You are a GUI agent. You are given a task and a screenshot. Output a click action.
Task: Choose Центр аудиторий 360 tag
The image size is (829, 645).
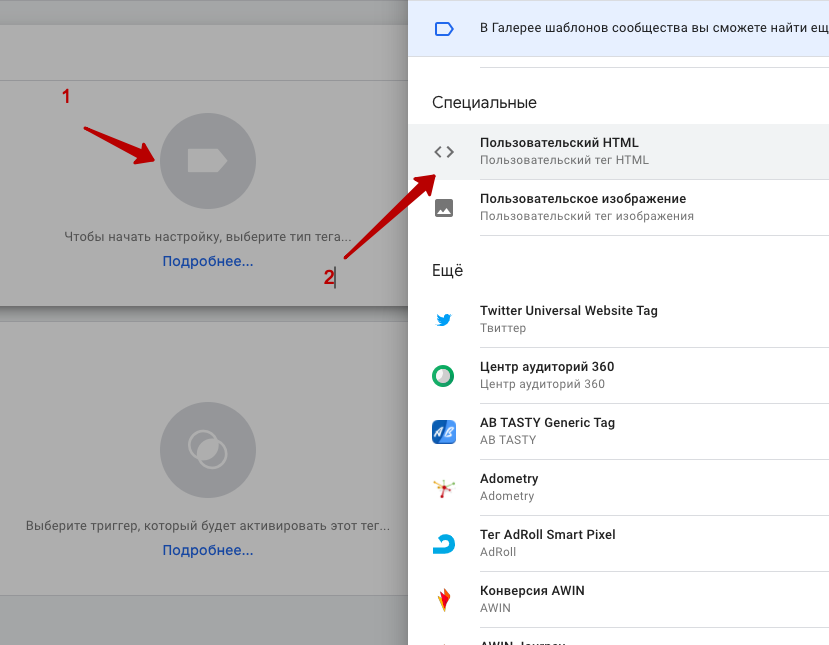click(546, 367)
